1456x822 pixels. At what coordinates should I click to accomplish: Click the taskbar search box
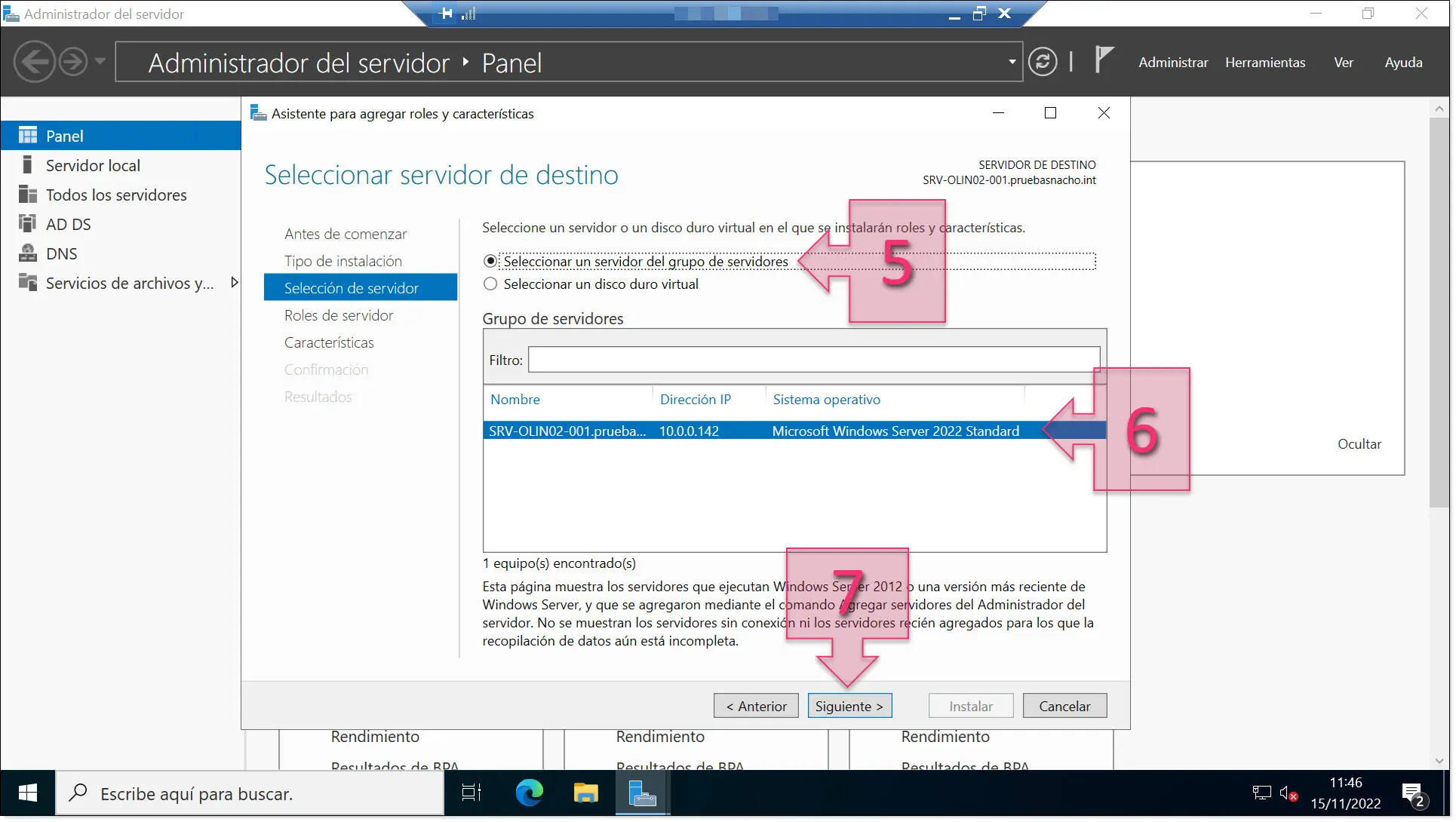[250, 793]
